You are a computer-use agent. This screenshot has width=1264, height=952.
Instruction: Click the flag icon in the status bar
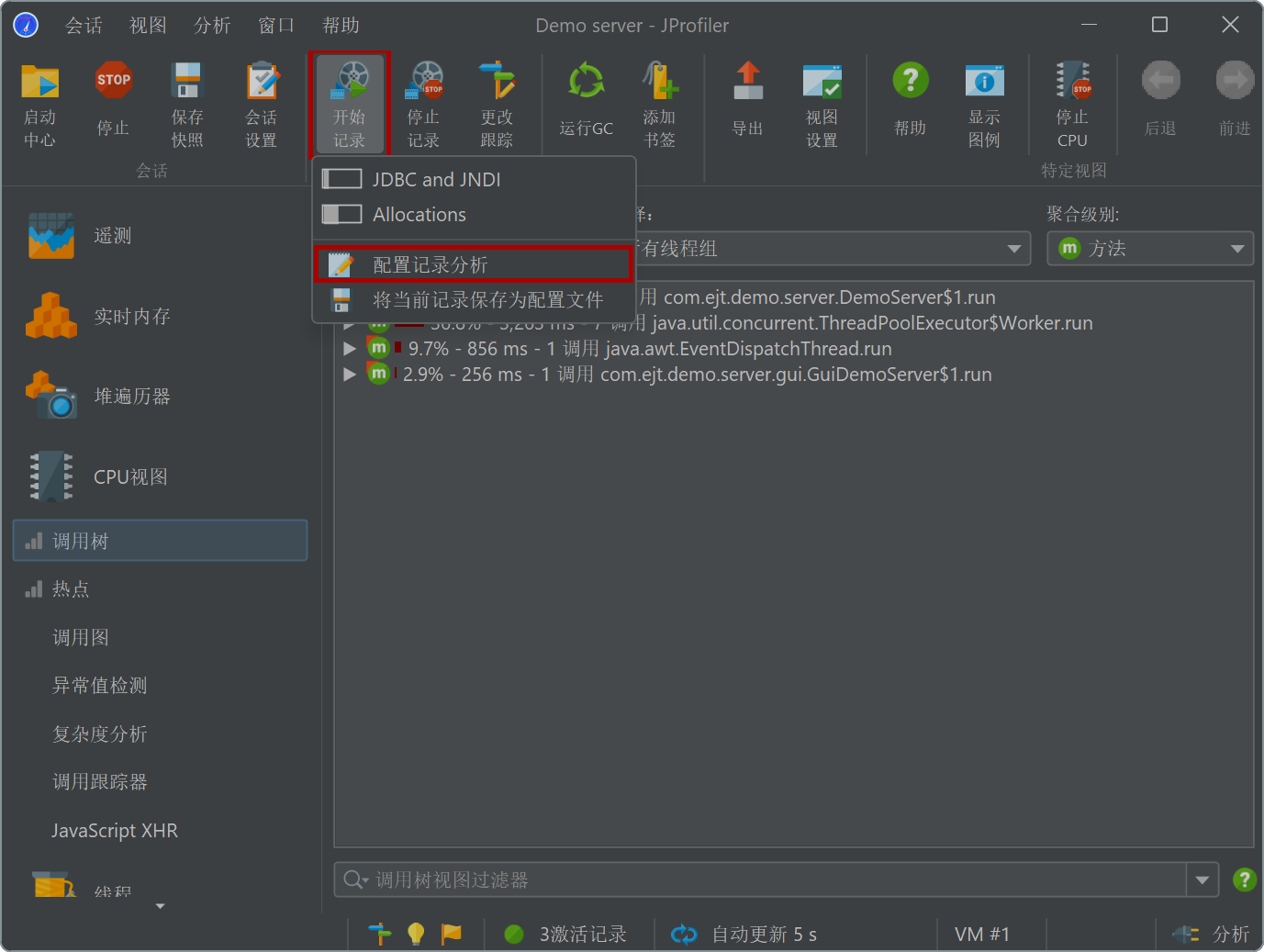452,934
